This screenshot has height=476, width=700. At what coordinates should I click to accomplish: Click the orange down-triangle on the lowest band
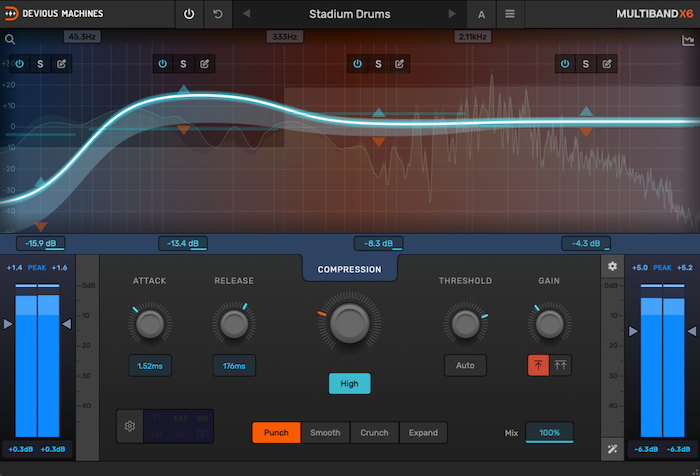tap(41, 226)
